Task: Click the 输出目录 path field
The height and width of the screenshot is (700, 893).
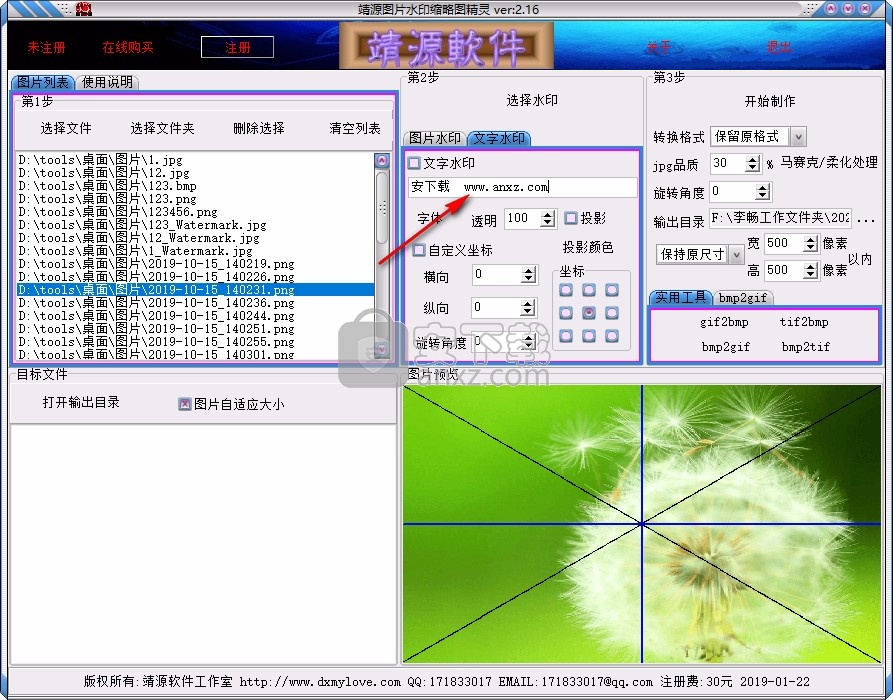Action: 780,218
